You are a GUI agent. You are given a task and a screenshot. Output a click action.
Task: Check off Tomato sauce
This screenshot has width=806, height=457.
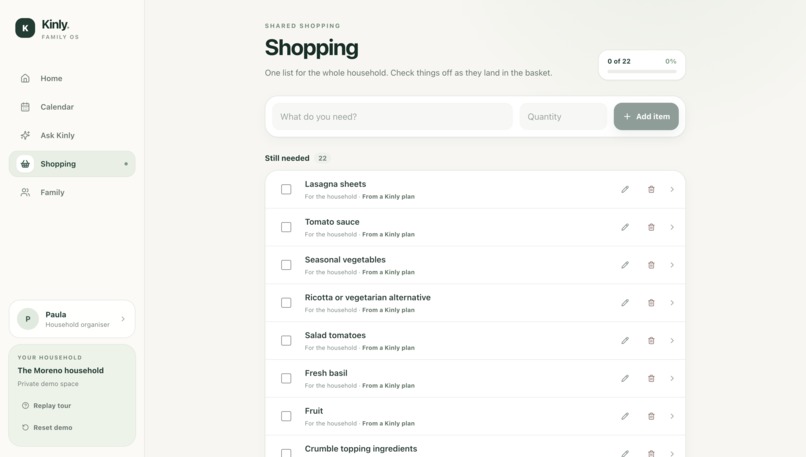pyautogui.click(x=286, y=227)
